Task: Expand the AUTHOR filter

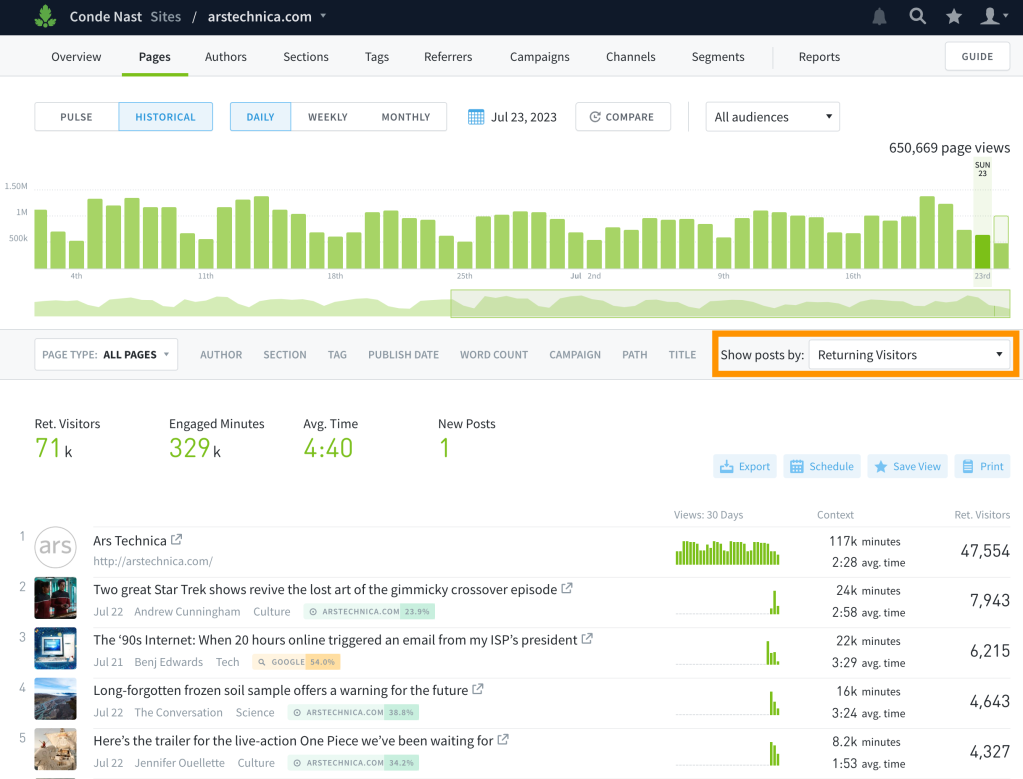Action: pos(221,354)
